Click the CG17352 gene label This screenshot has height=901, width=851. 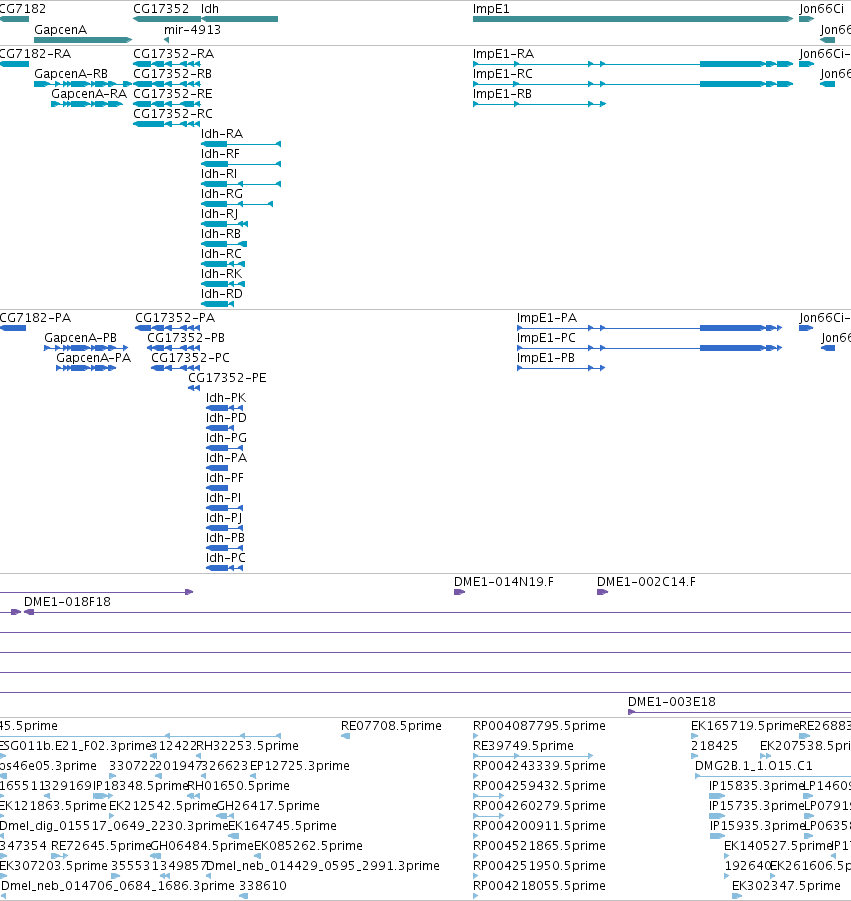[x=161, y=9]
